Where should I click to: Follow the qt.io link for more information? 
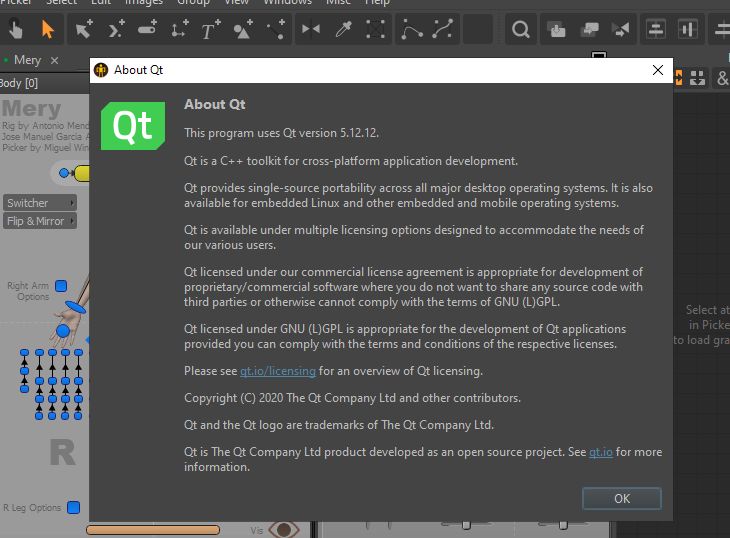point(600,452)
